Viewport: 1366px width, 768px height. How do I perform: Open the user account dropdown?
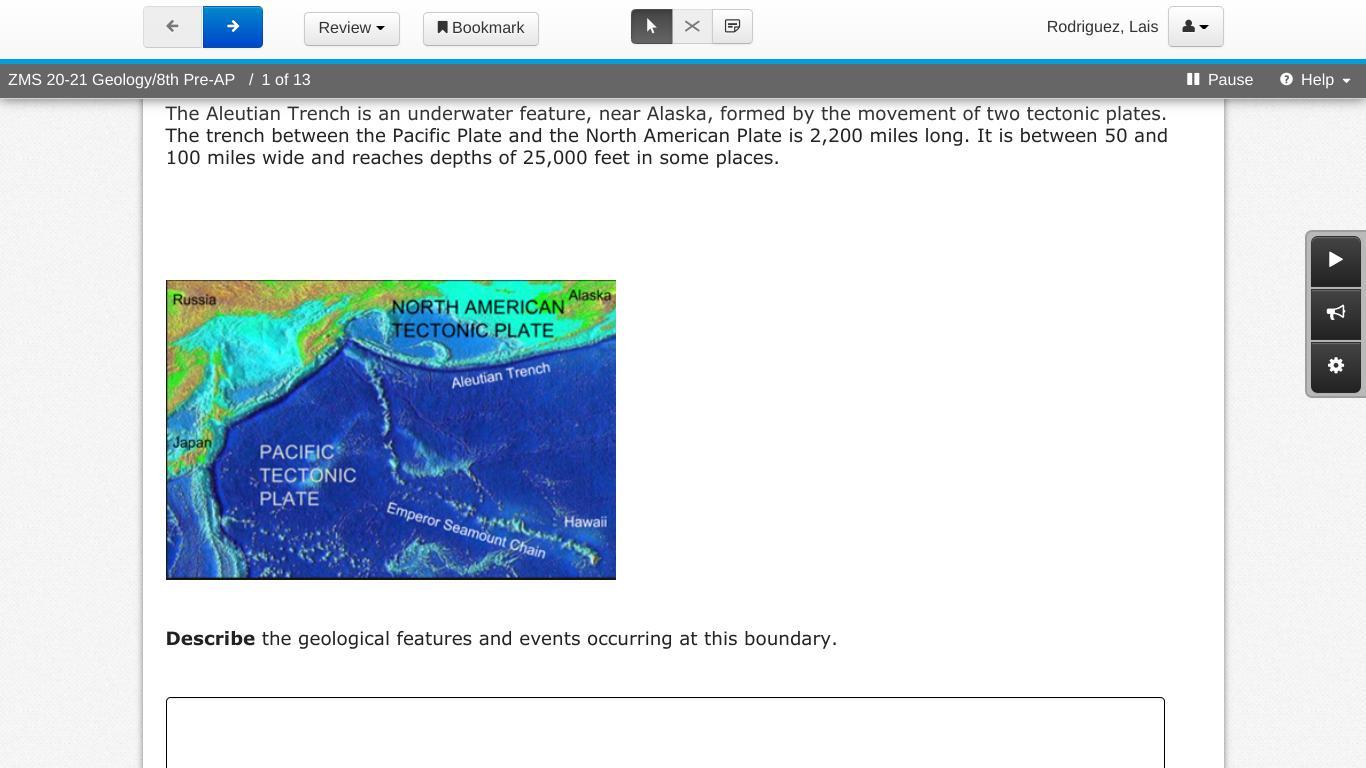[1196, 27]
